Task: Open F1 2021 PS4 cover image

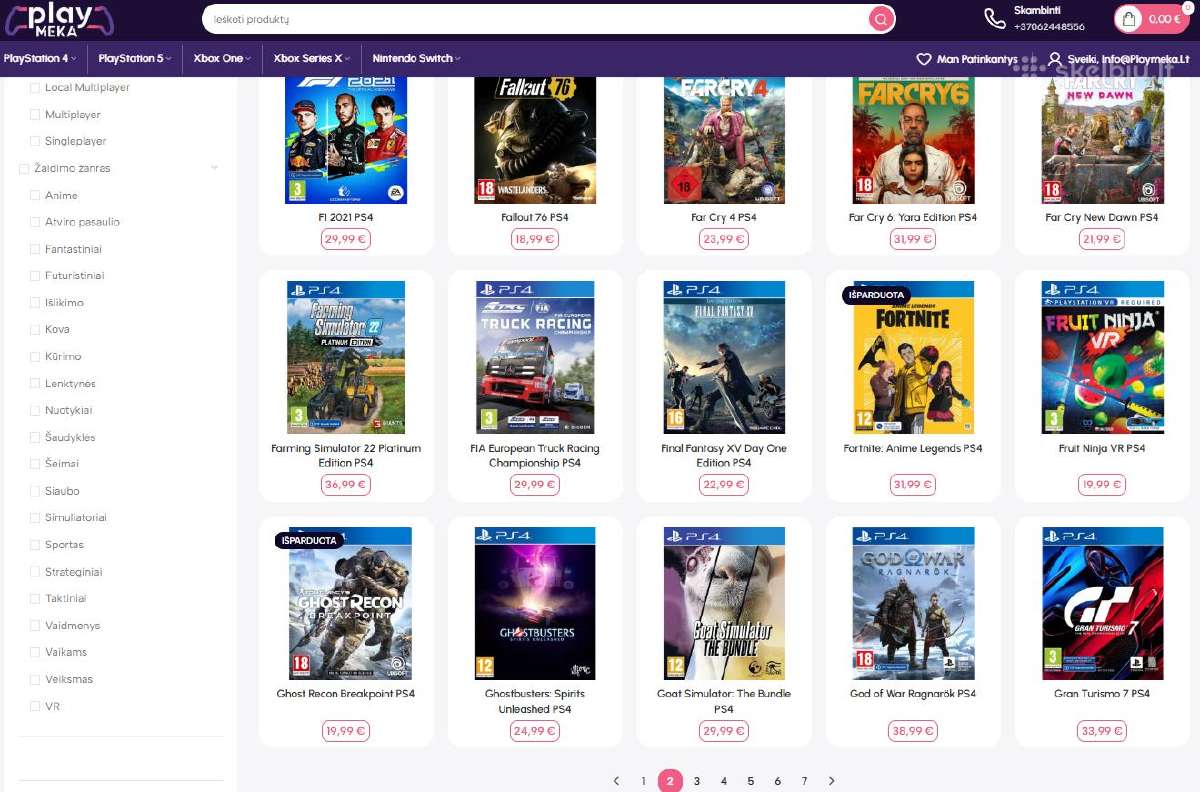Action: tap(346, 139)
